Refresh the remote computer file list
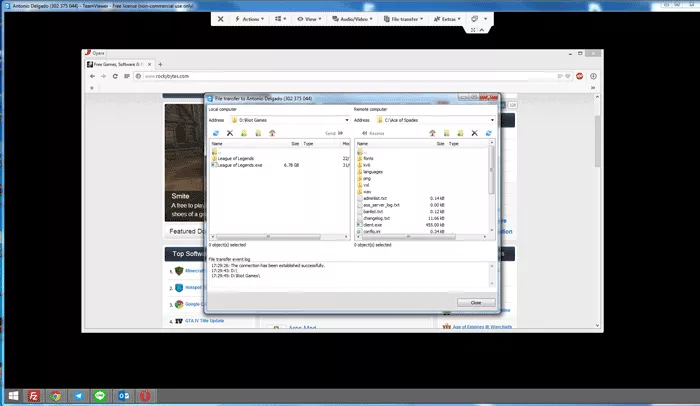 coord(488,133)
